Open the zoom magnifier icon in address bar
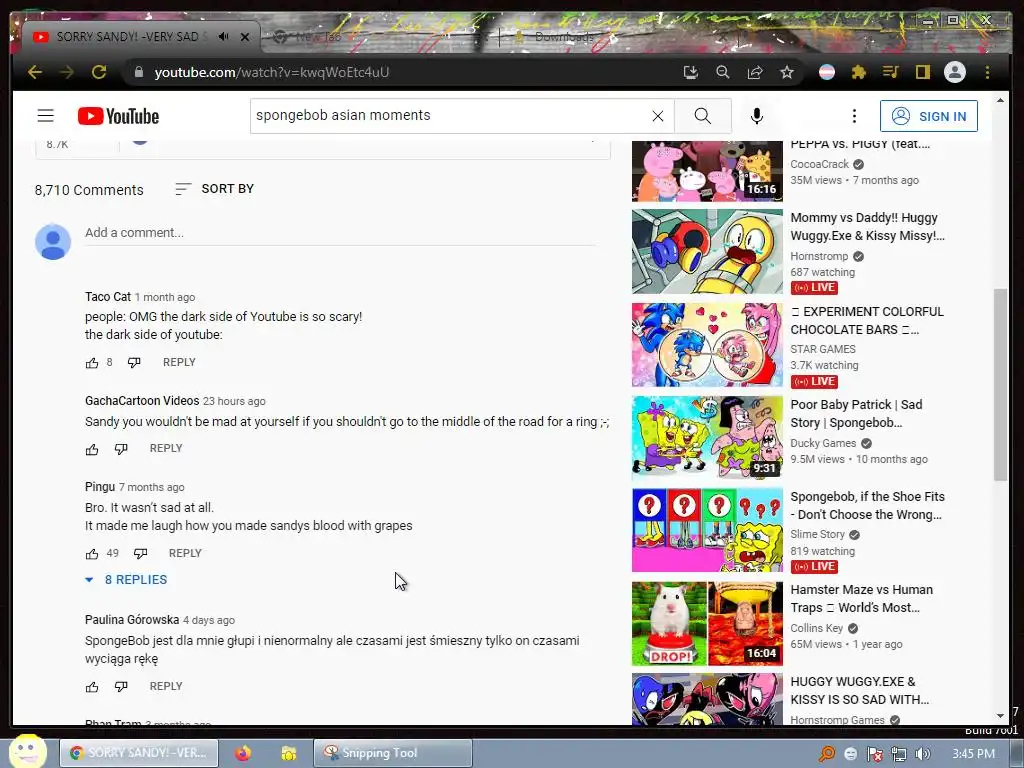Image resolution: width=1024 pixels, height=768 pixels. 722,72
